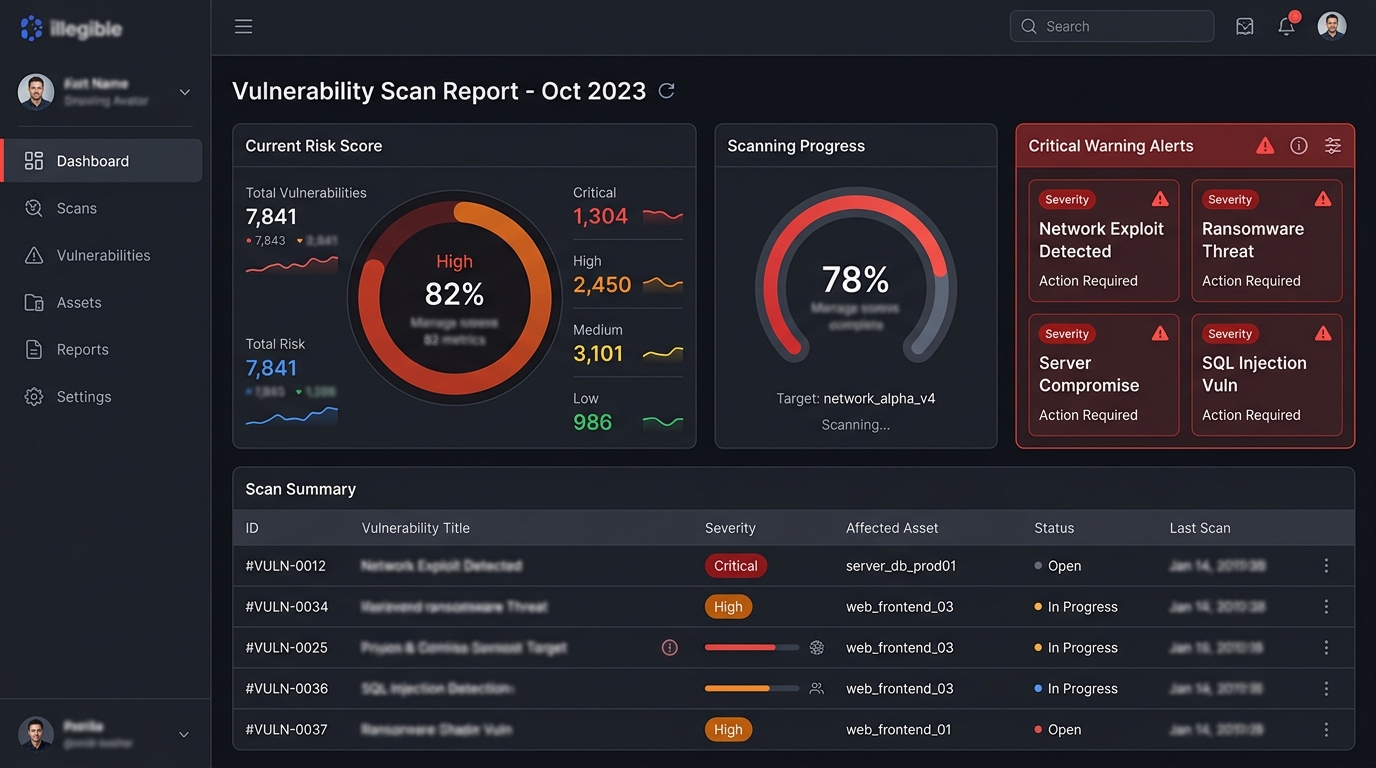The image size is (1376, 768).
Task: Click the info icon in Critical Warning Alerts header
Action: click(x=1299, y=146)
